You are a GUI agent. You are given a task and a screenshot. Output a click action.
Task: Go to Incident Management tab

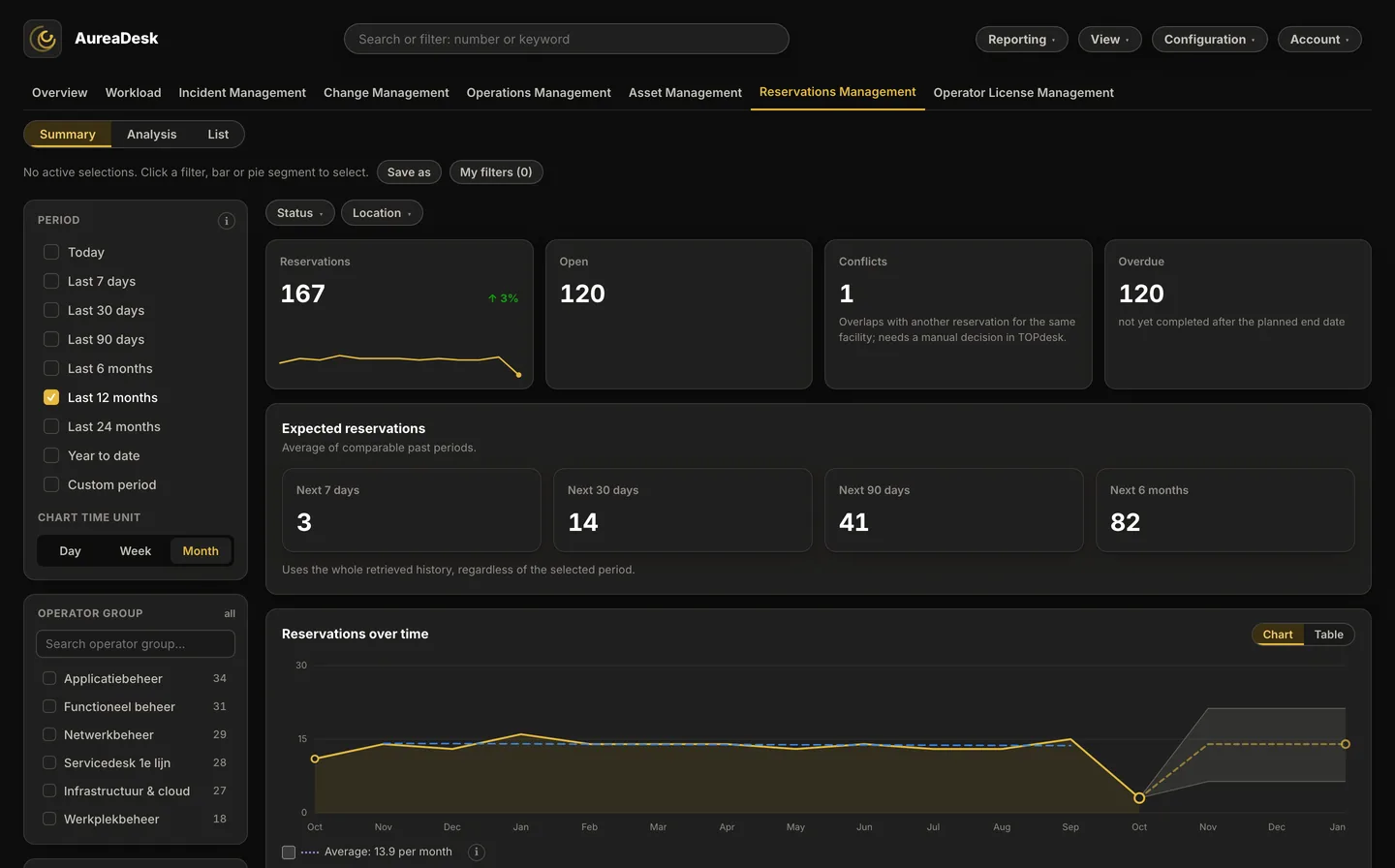click(242, 93)
